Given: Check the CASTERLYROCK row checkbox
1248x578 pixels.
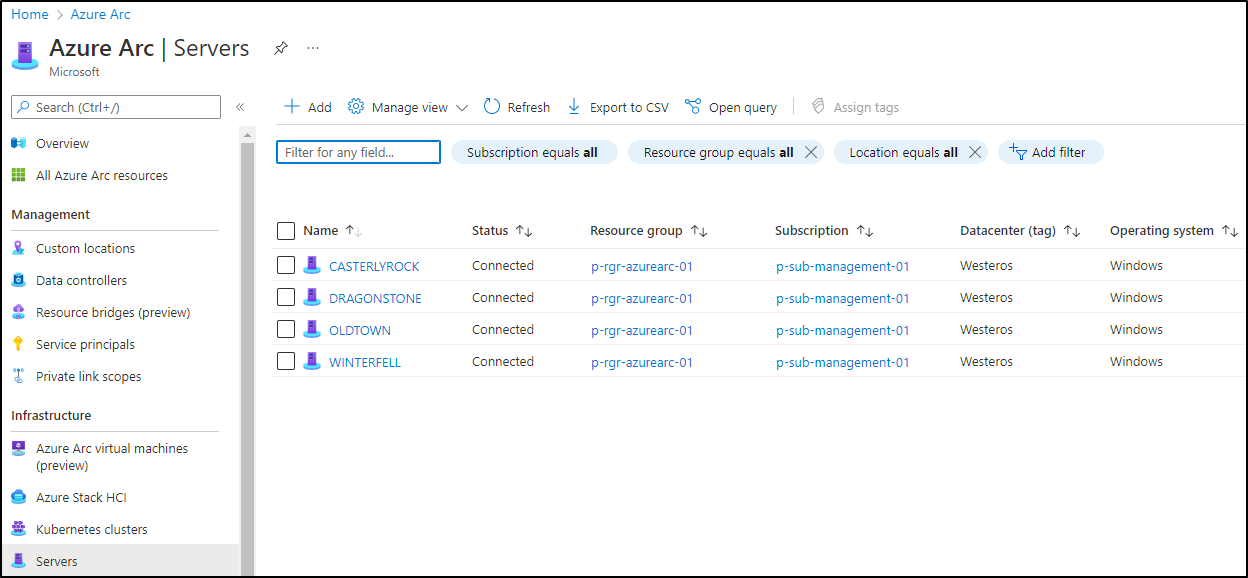Looking at the screenshot, I should click(286, 266).
